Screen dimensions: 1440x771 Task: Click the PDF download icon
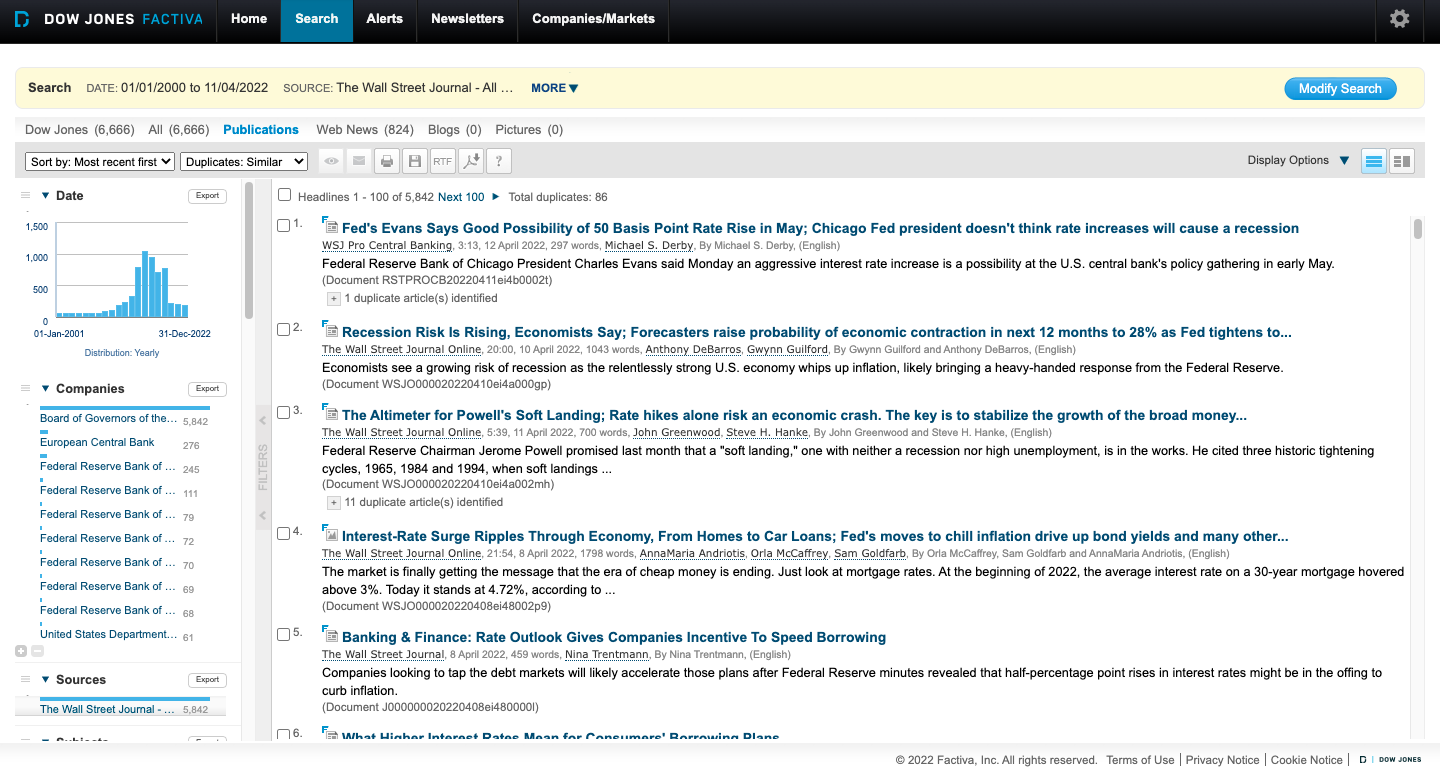click(x=471, y=161)
